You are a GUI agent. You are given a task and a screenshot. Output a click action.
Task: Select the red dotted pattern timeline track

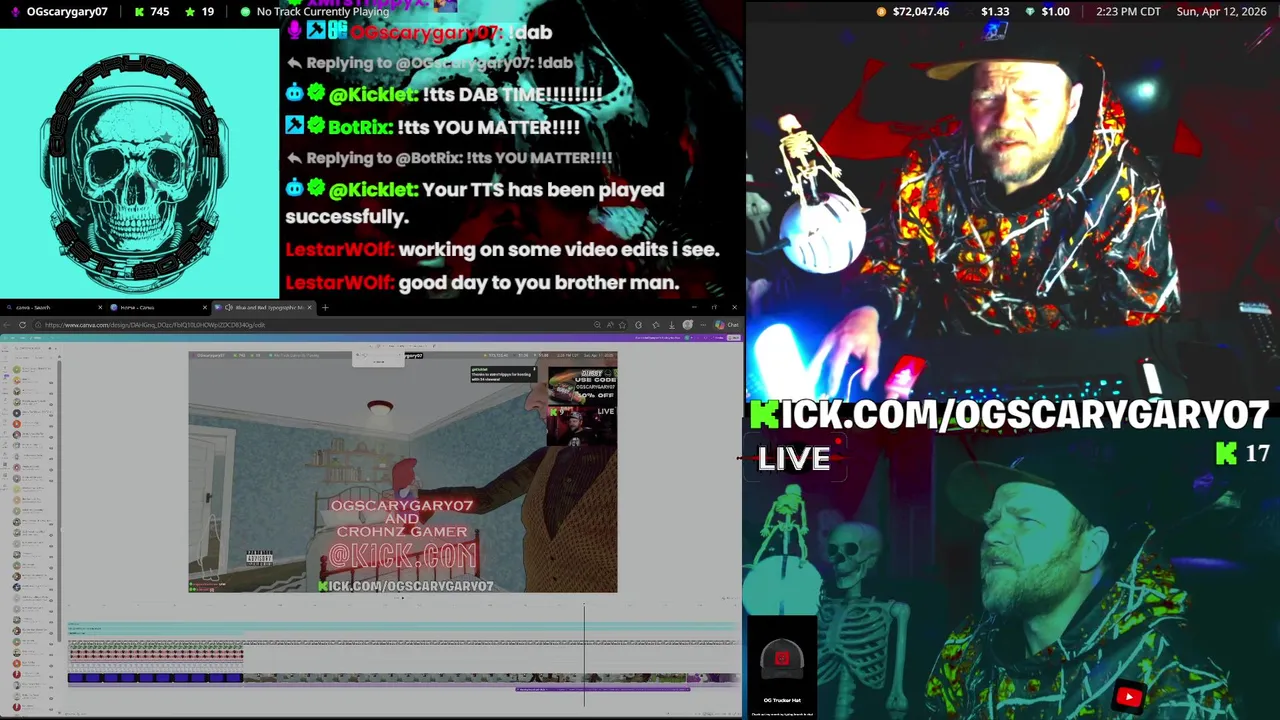point(155,654)
